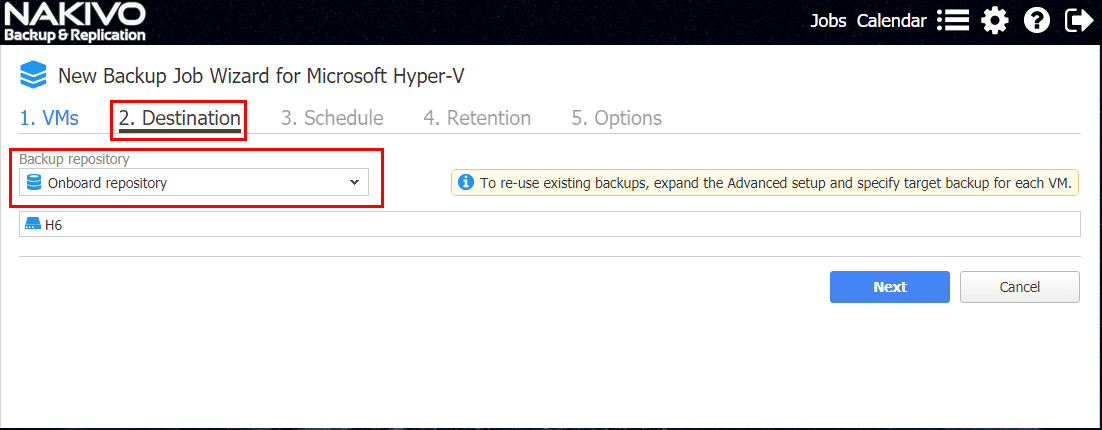Open Calendar in the top menu
Image resolution: width=1102 pixels, height=430 pixels.
click(x=891, y=21)
